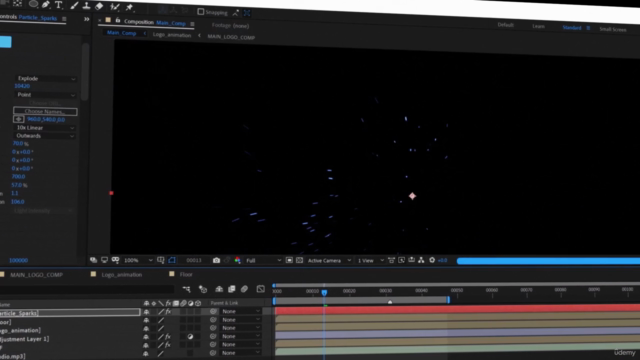The width and height of the screenshot is (640, 360).
Task: Open the Active Camera dropdown
Action: point(329,260)
